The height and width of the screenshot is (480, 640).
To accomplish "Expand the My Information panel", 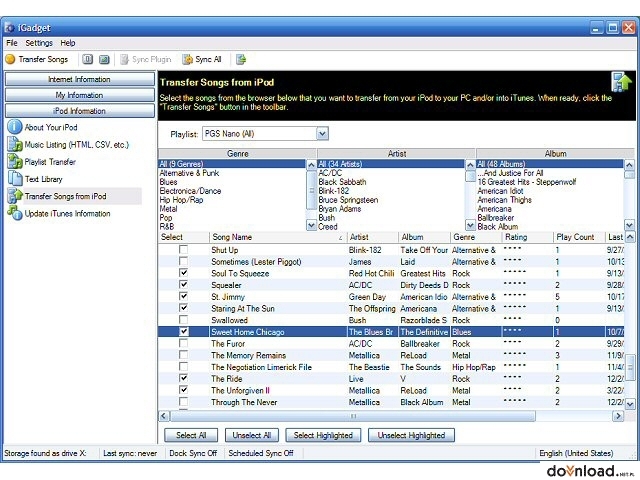I will tap(80, 95).
